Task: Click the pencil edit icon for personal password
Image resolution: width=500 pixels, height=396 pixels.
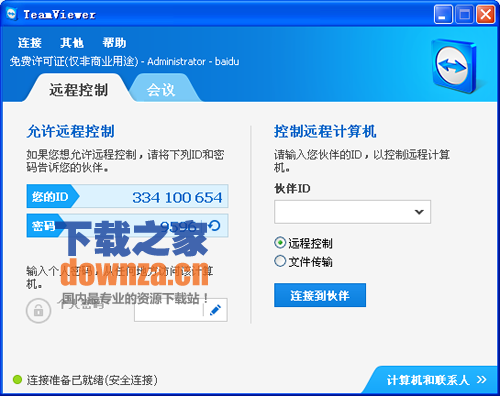Action: [215, 310]
